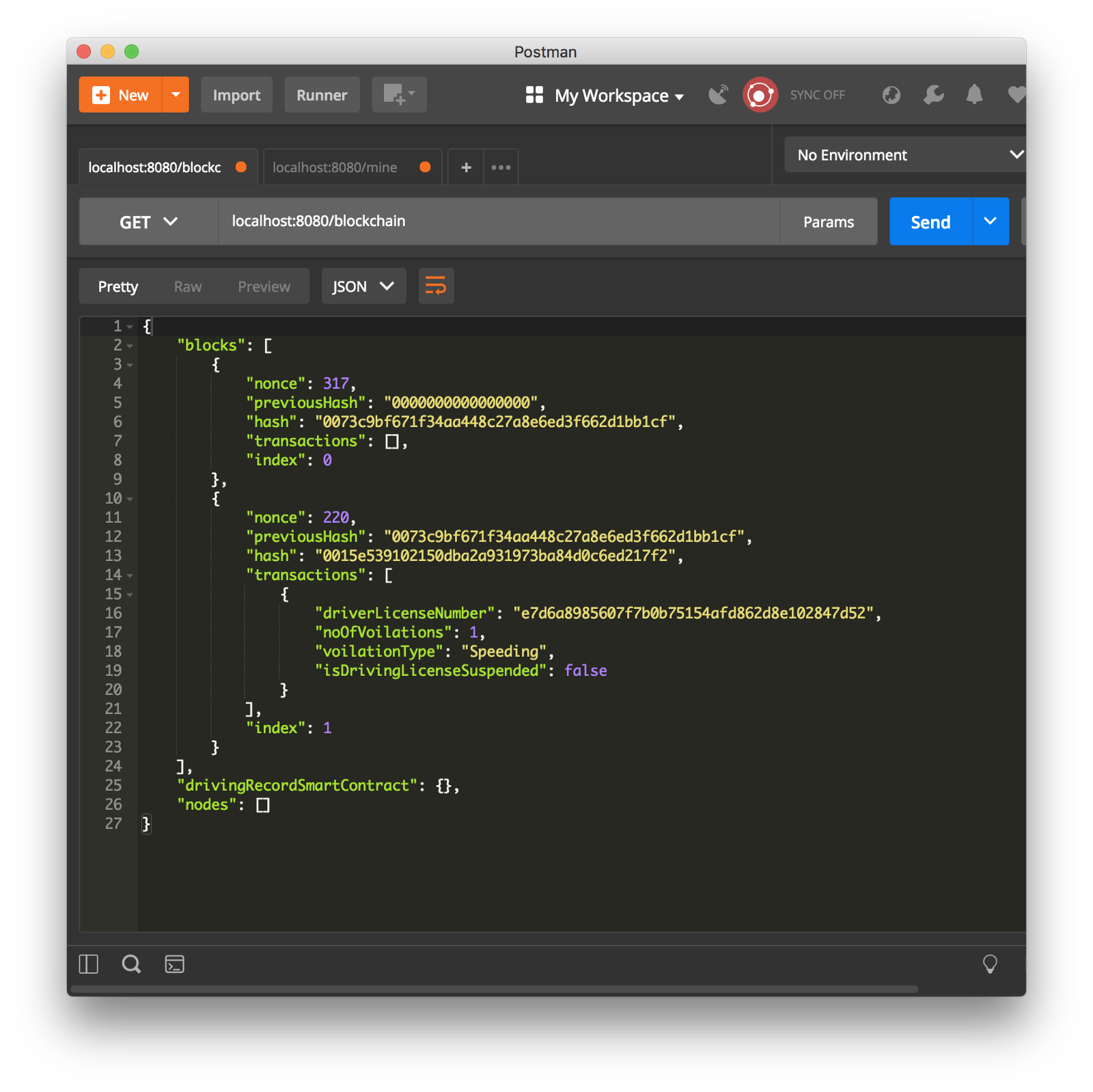Open the Find search icon
The height and width of the screenshot is (1092, 1093).
click(x=131, y=964)
